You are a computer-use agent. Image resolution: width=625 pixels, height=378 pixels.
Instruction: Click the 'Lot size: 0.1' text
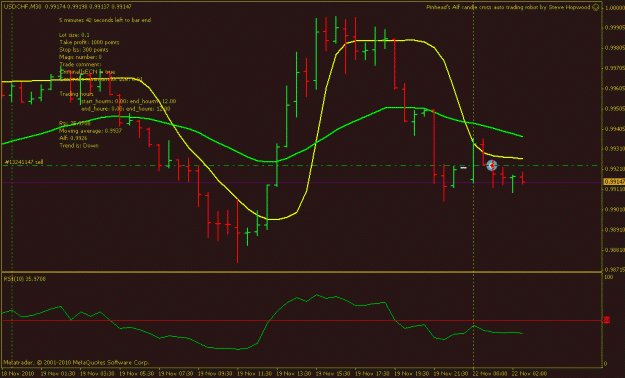74,35
